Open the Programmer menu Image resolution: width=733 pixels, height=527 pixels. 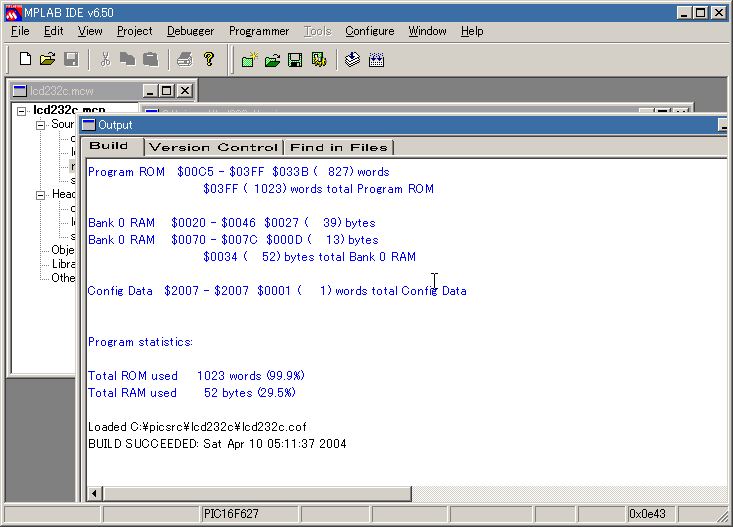pyautogui.click(x=259, y=31)
